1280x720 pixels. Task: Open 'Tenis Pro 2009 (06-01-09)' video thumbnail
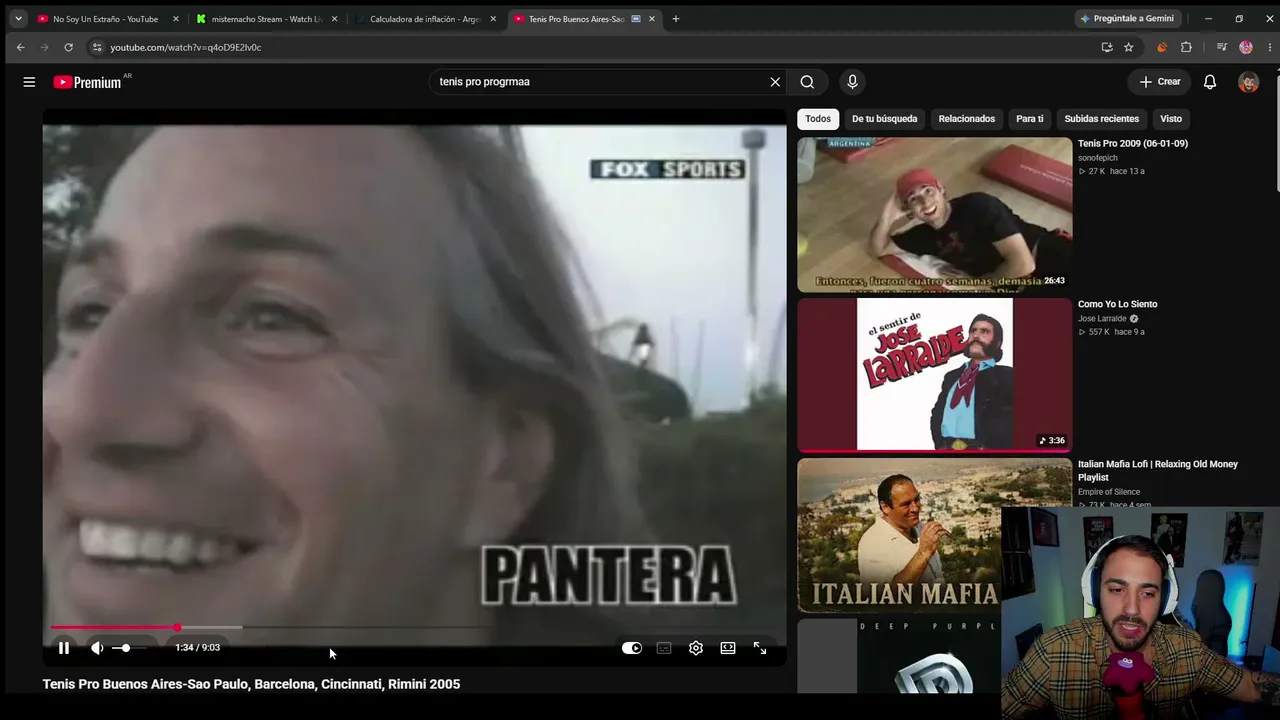(x=934, y=215)
